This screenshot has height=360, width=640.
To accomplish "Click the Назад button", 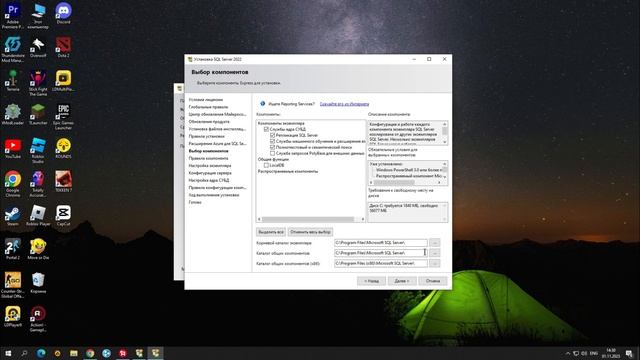I will [371, 281].
